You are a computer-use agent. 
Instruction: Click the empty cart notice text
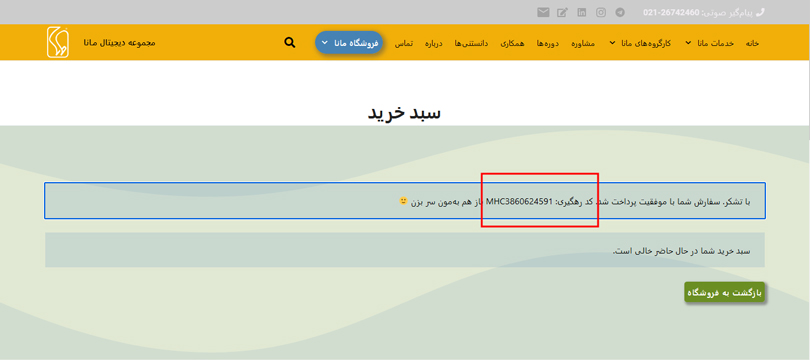[681, 251]
